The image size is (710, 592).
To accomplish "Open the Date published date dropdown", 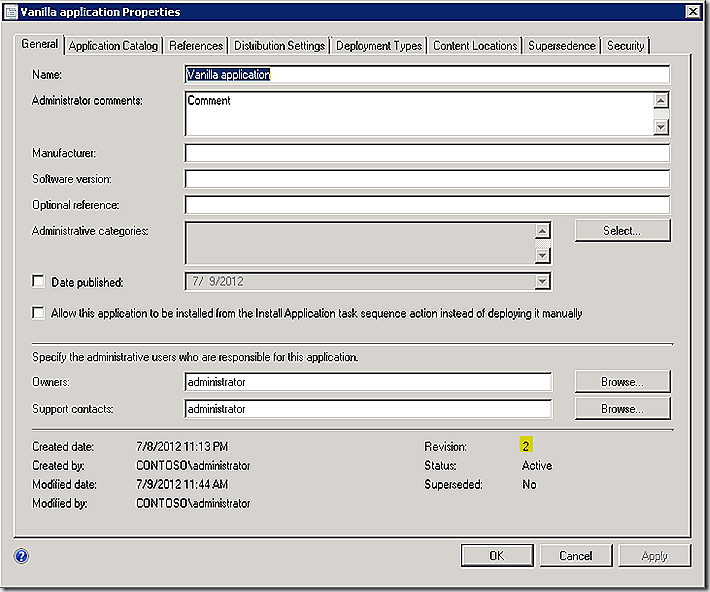I will click(x=542, y=282).
